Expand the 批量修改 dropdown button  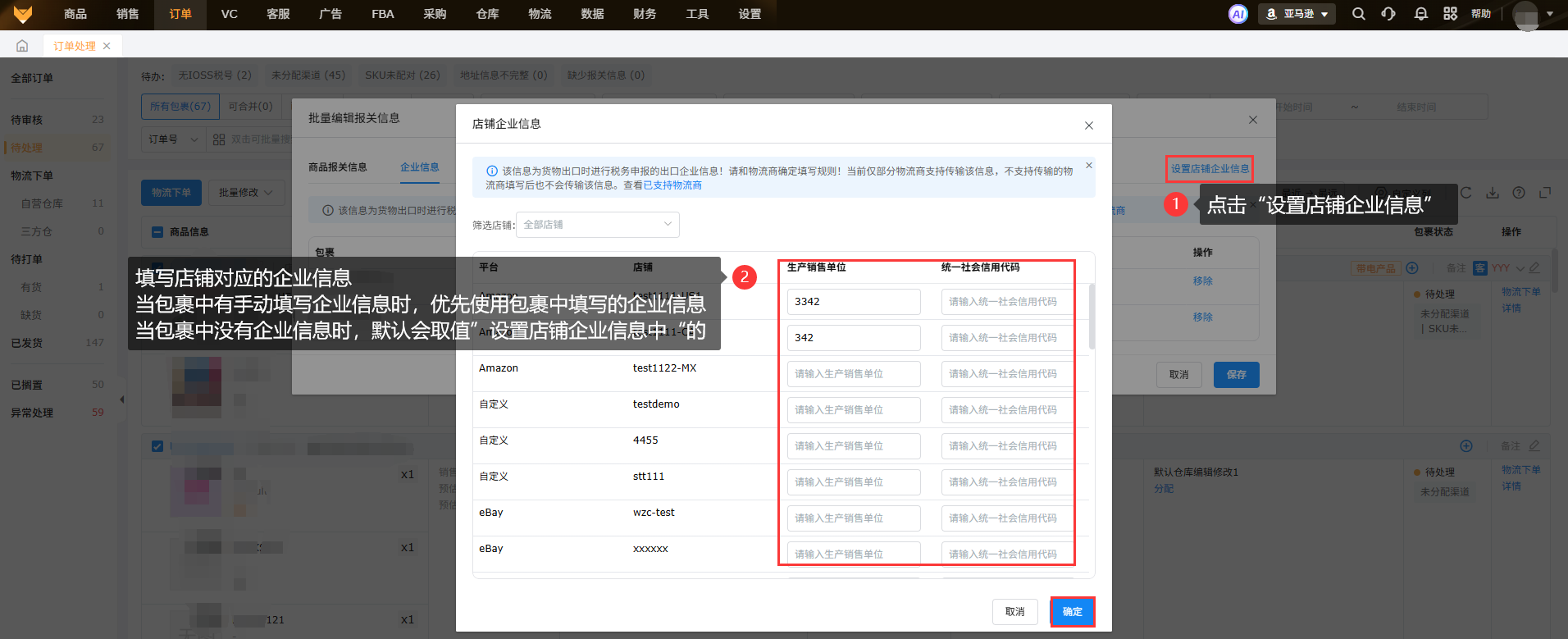tap(246, 193)
